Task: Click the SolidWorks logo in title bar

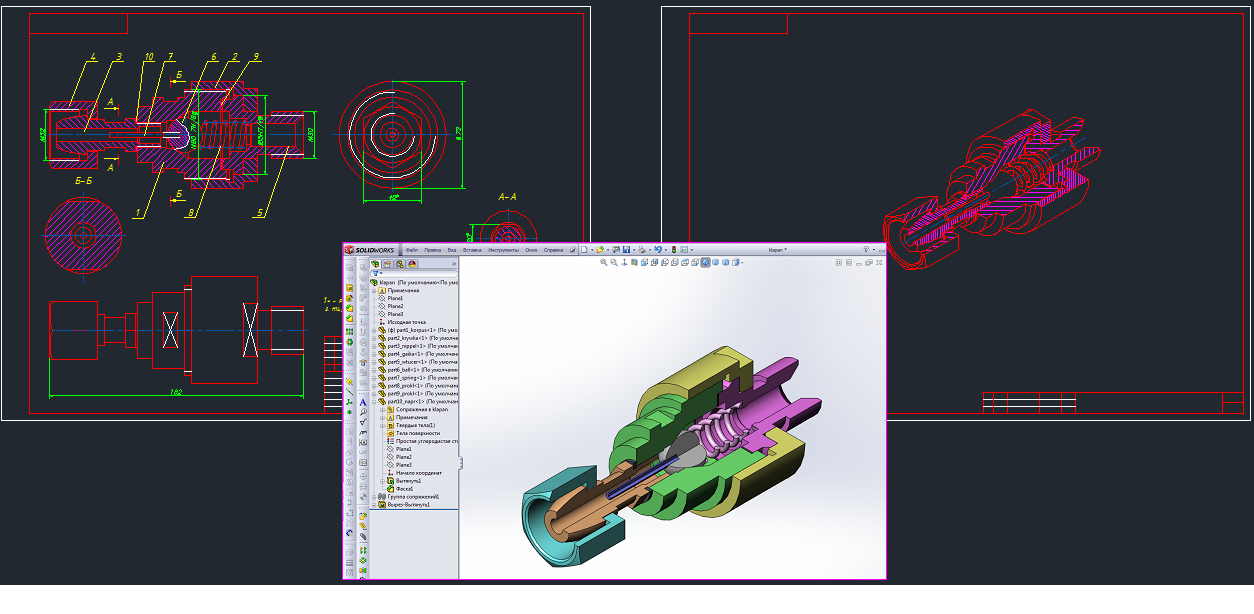Action: 368,250
